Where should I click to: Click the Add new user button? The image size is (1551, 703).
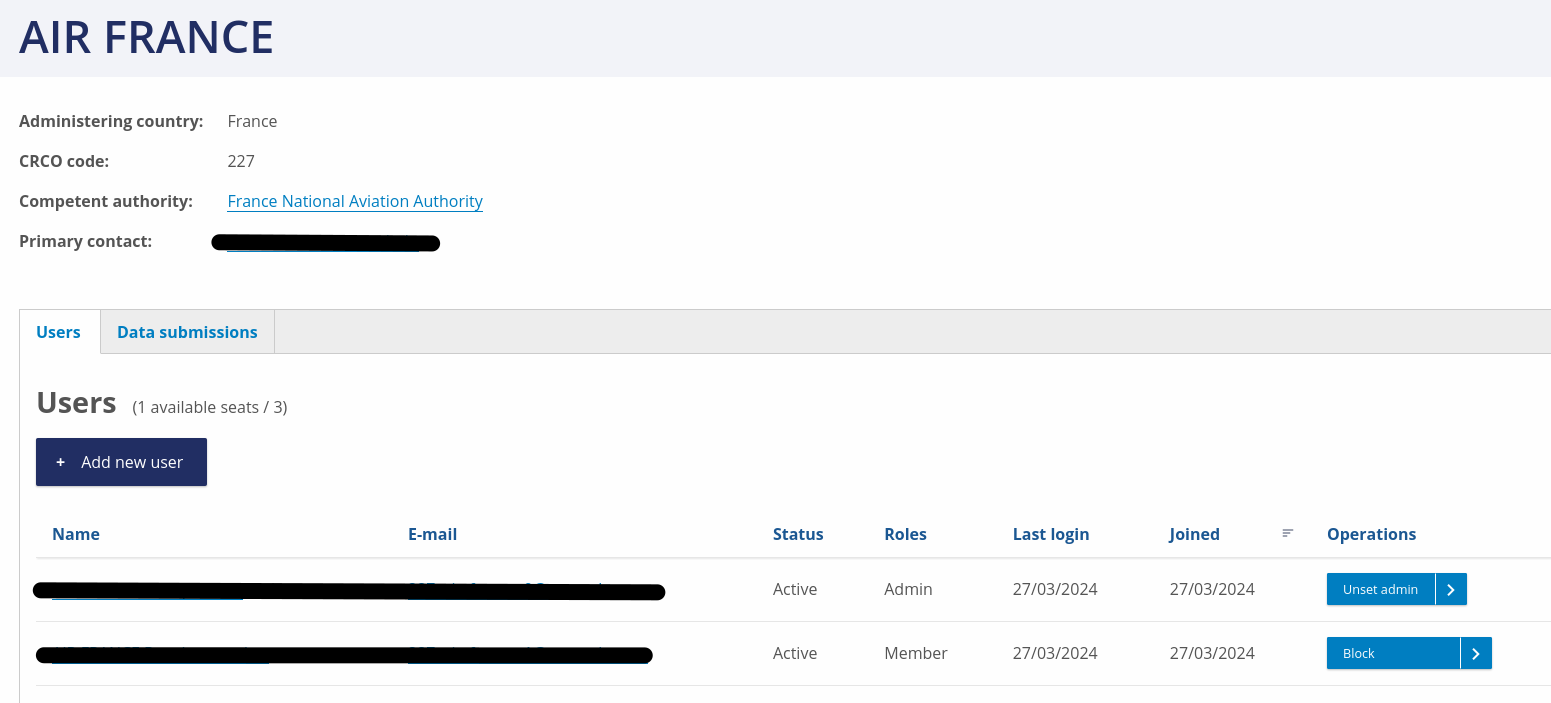tap(121, 462)
